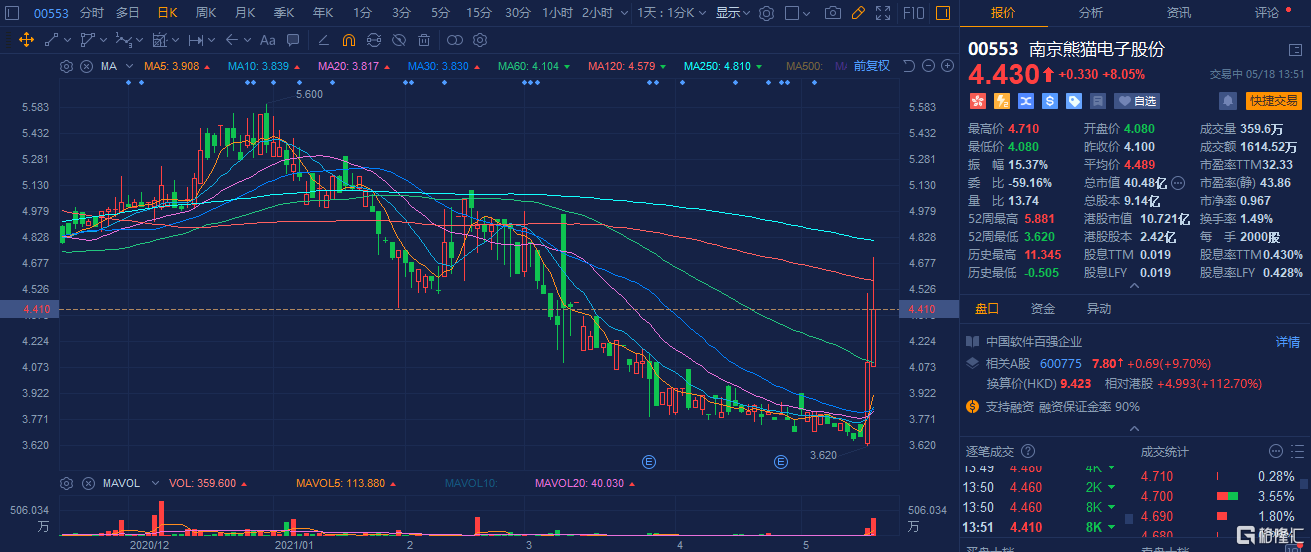This screenshot has height=552, width=1311.
Task: Delete drawings with the trash icon
Action: [x=424, y=40]
